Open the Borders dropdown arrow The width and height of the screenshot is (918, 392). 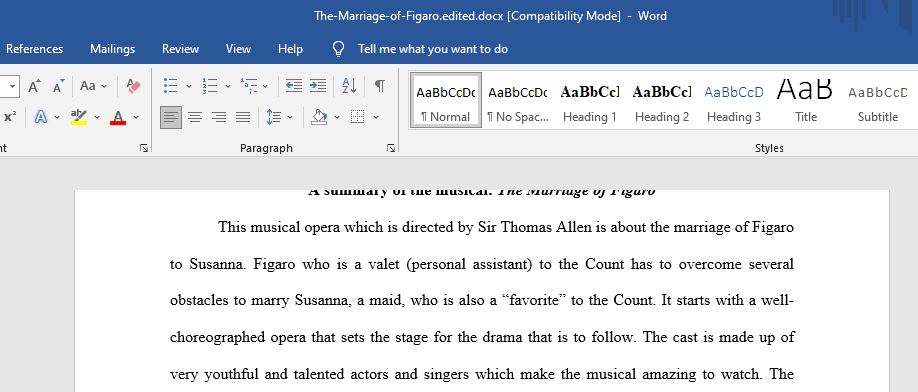pos(376,118)
